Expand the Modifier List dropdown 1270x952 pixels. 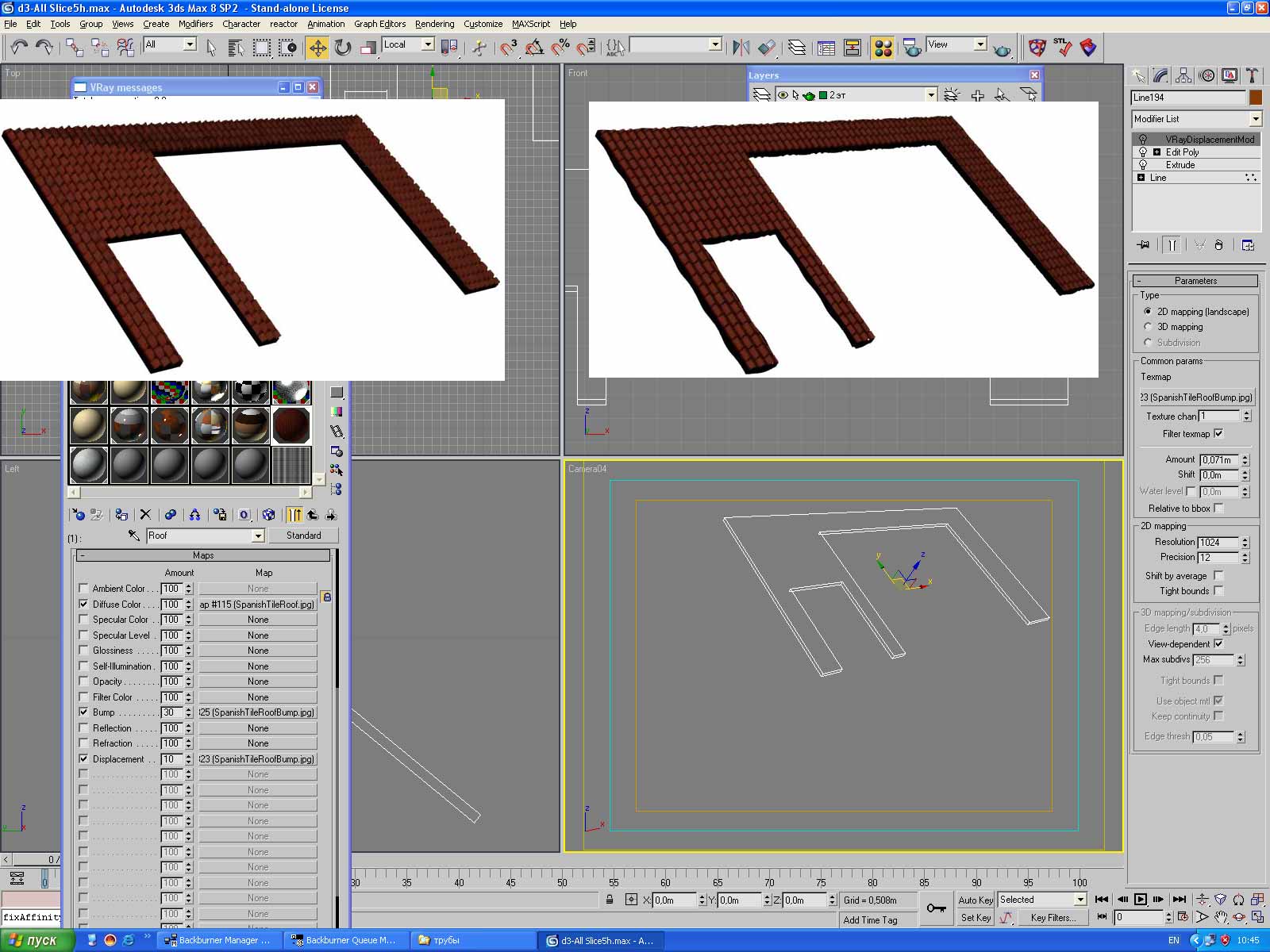(x=1255, y=119)
